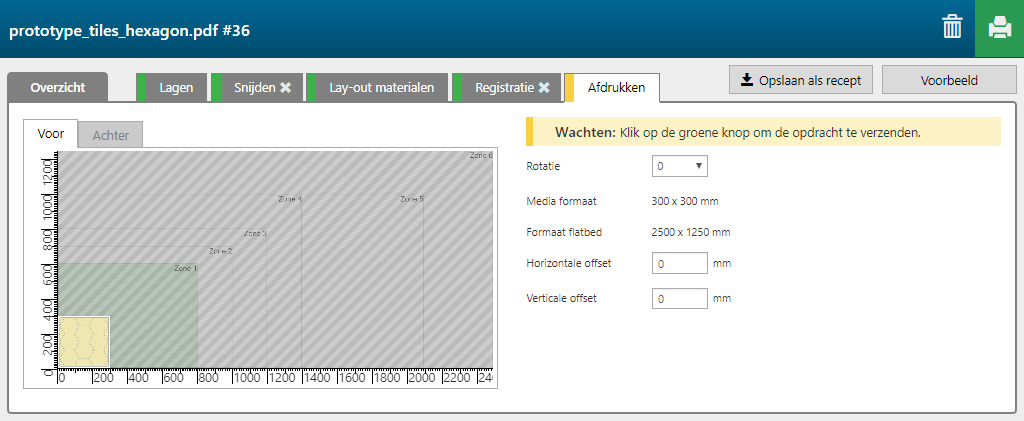Screen dimensions: 1024x421
Task: Click the Verticale offset label
Action: [x=562, y=298]
